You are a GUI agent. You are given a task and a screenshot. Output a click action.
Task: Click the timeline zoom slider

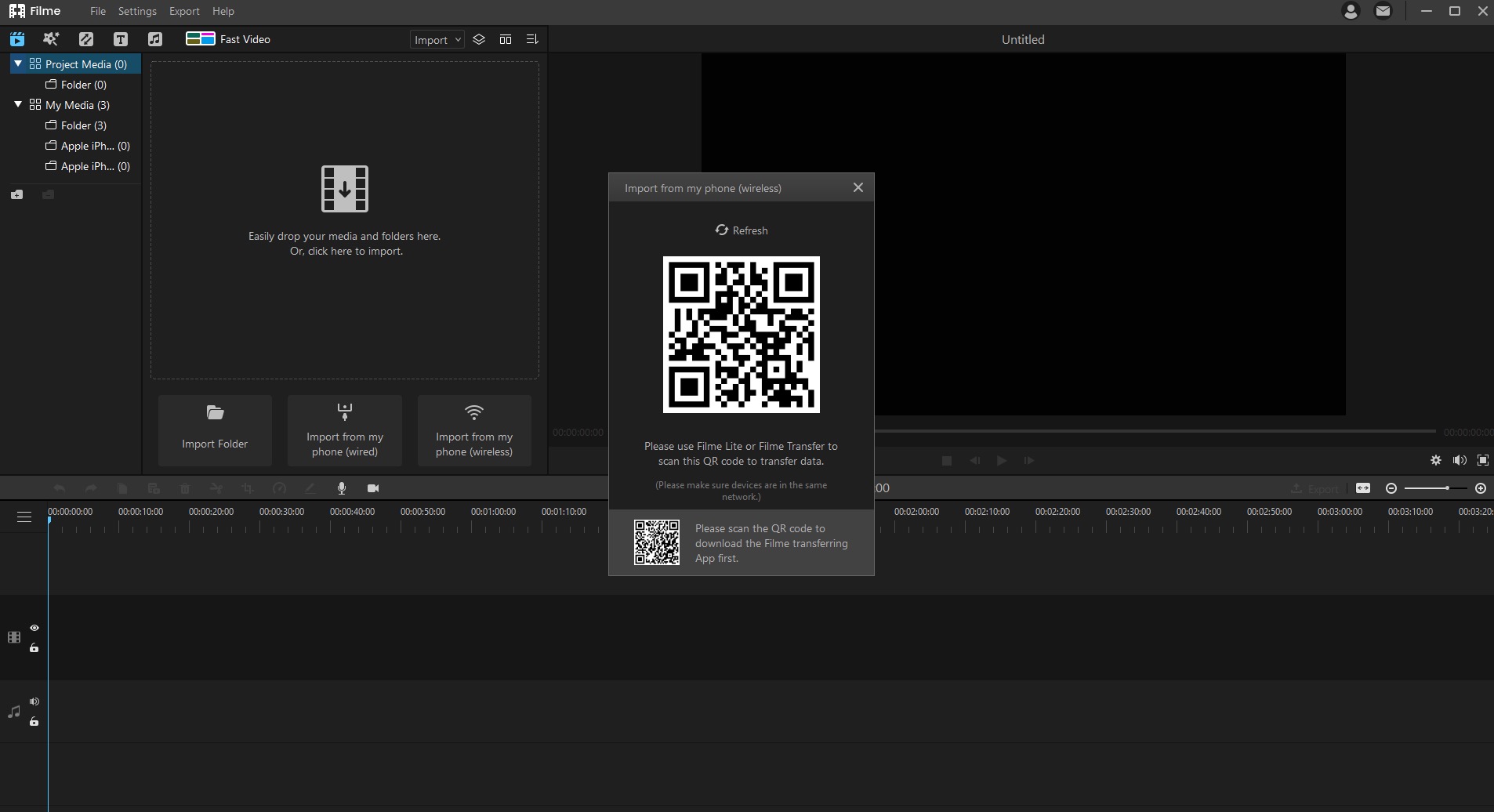(1435, 488)
